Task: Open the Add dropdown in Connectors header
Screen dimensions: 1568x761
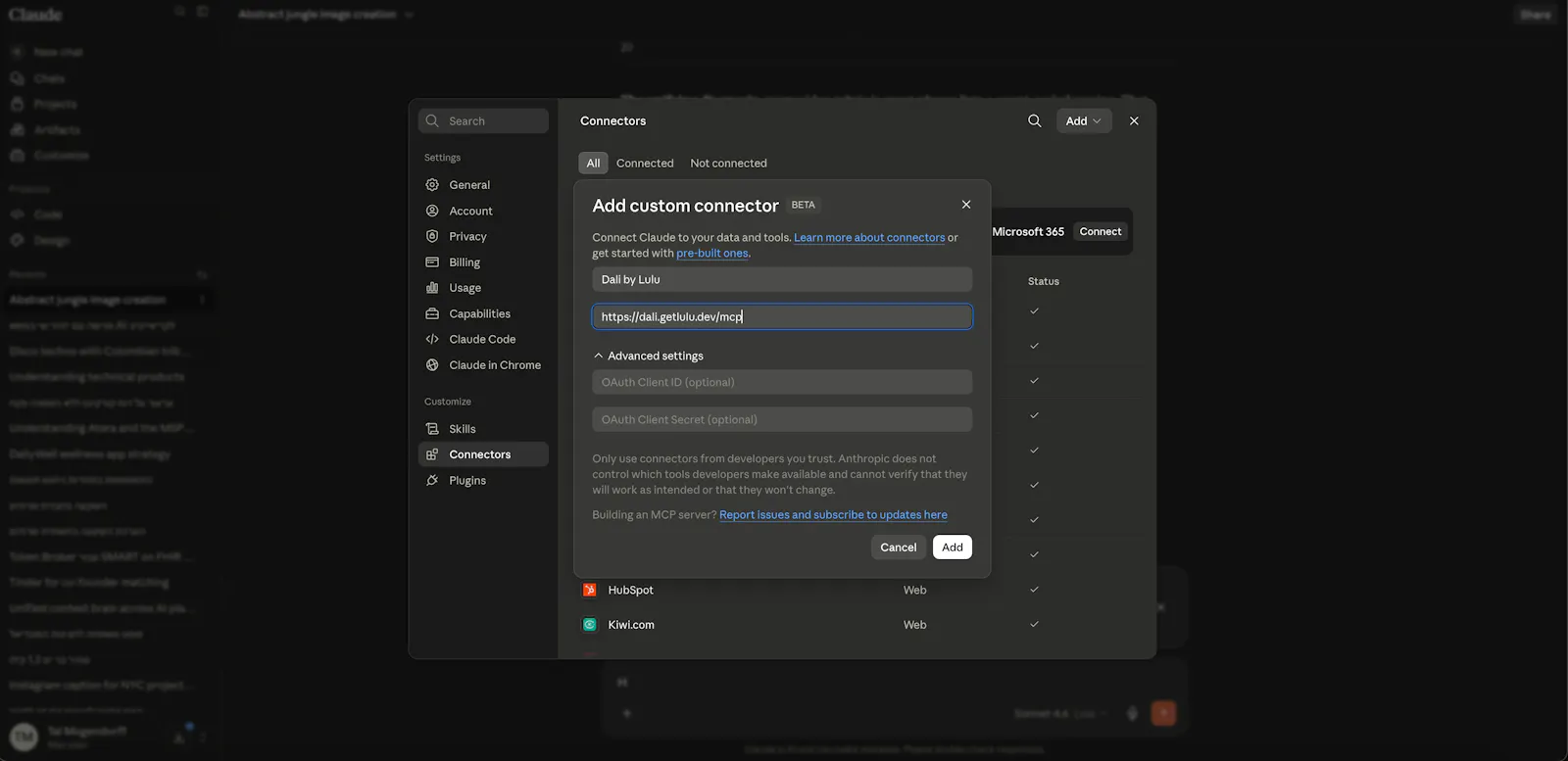Action: [x=1084, y=120]
